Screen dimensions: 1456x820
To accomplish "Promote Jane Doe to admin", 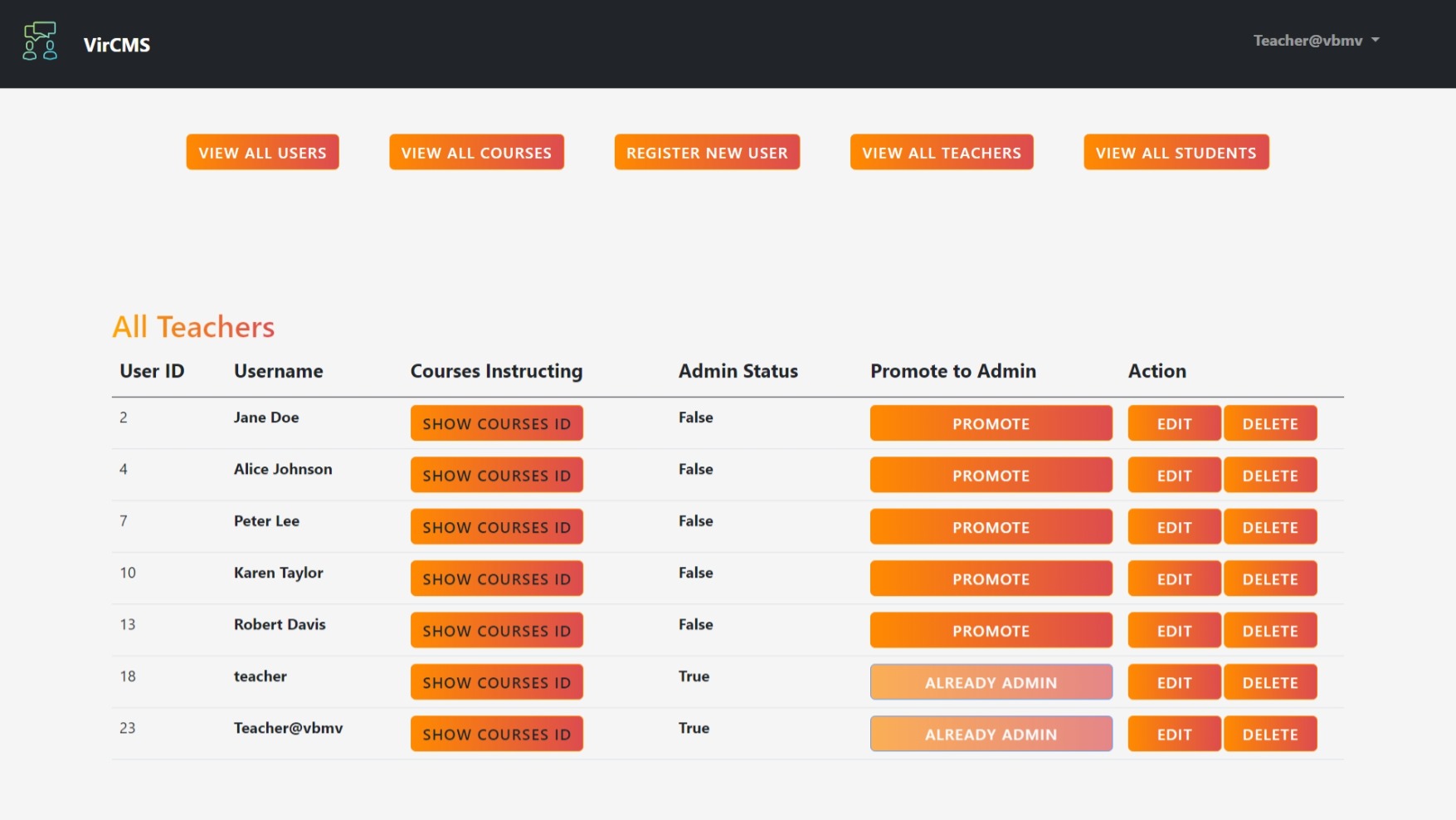I will click(x=991, y=423).
